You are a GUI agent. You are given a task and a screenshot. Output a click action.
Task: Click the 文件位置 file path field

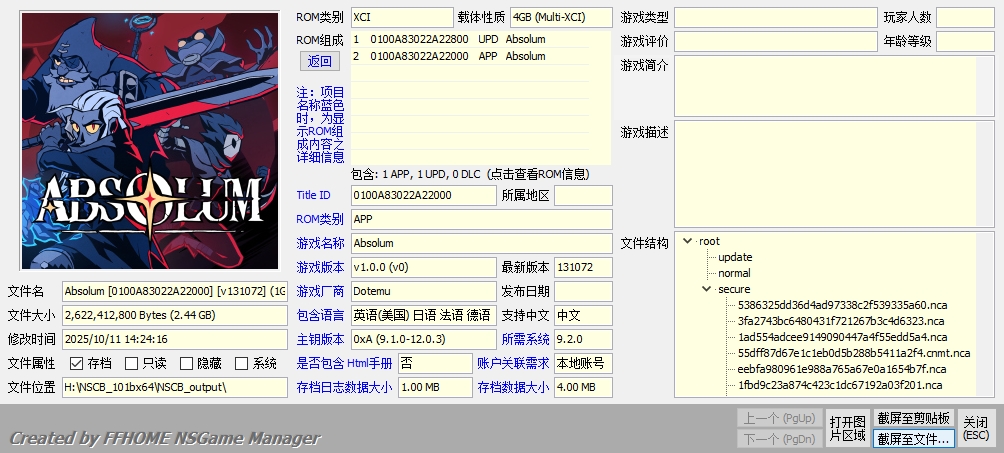[174, 387]
